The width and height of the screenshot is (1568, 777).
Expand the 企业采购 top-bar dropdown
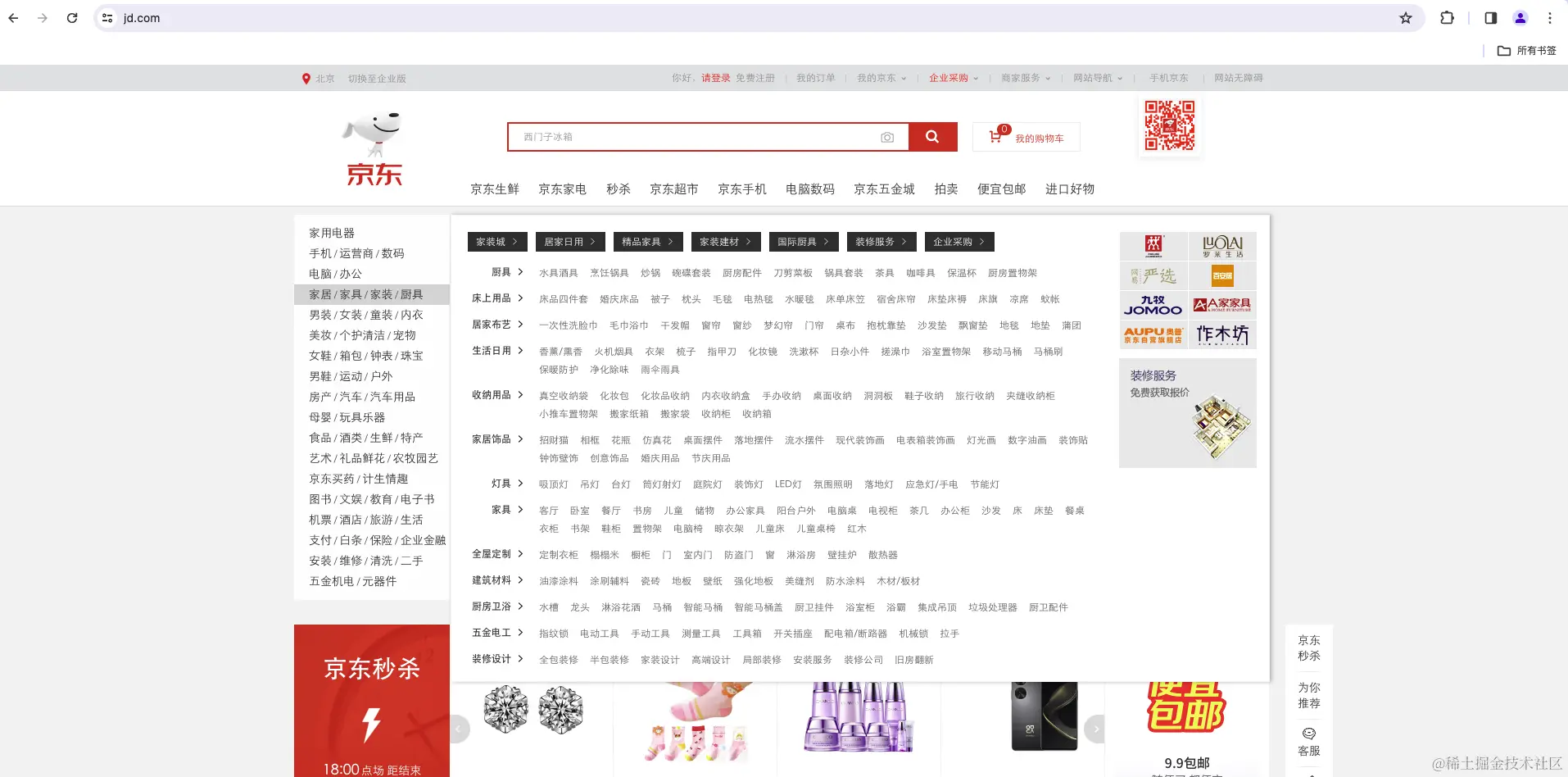(x=954, y=79)
